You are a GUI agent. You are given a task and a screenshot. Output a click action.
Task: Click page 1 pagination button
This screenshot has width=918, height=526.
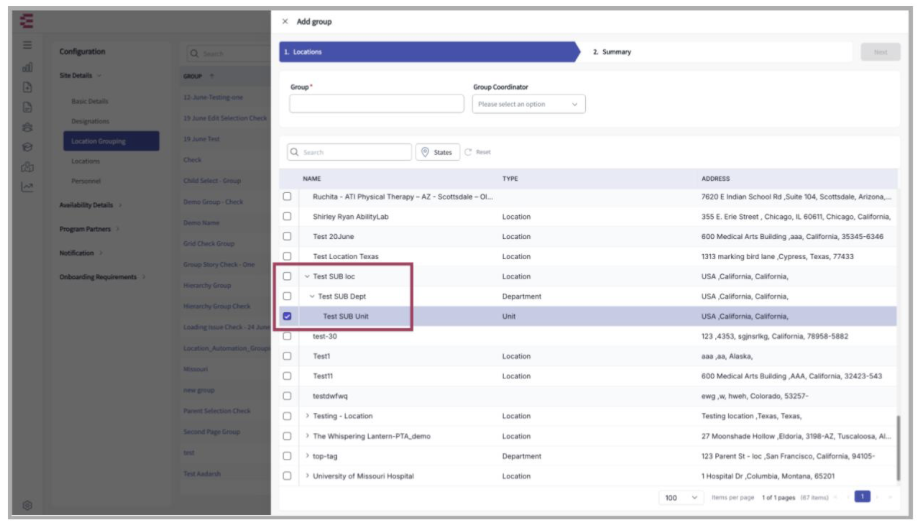[861, 497]
